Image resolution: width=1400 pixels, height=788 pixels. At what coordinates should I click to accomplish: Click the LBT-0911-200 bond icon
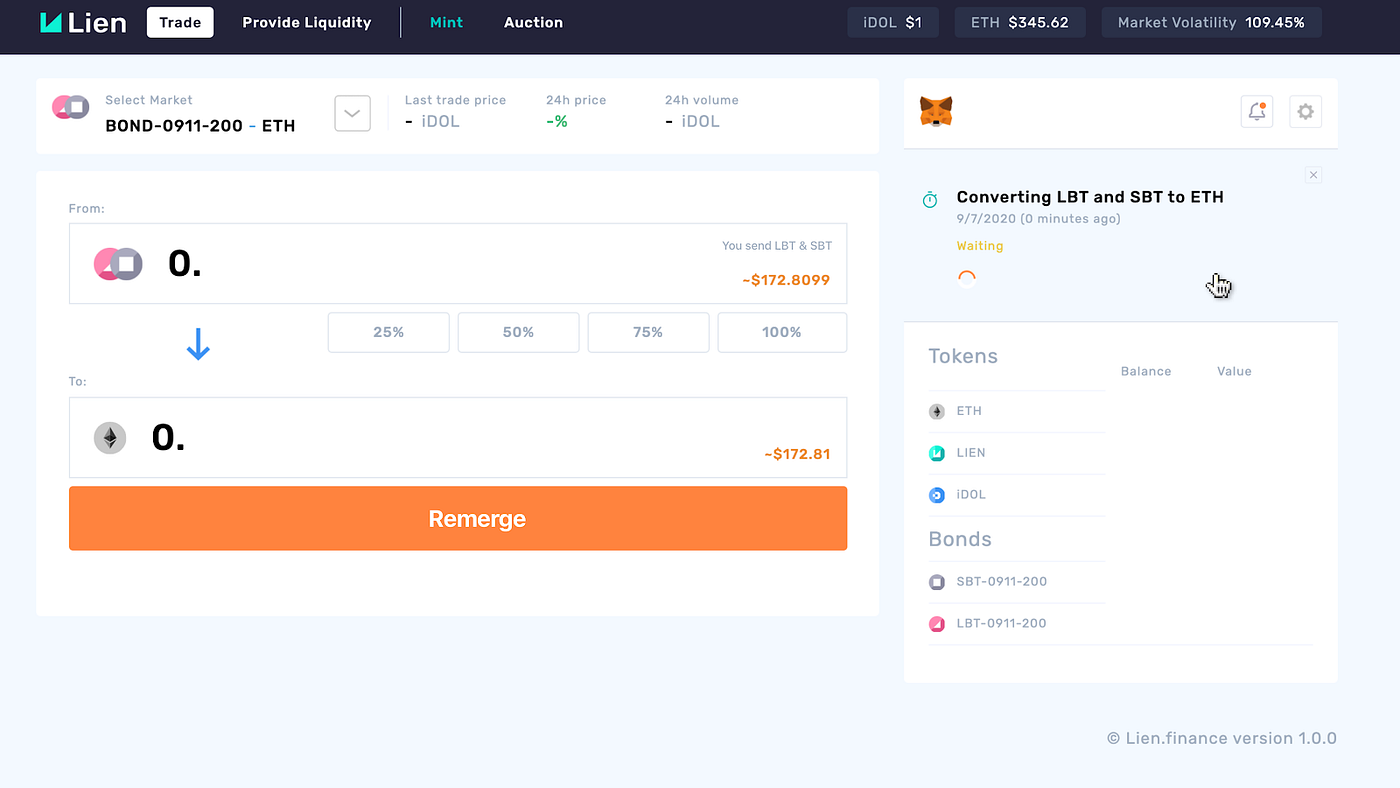tap(937, 624)
